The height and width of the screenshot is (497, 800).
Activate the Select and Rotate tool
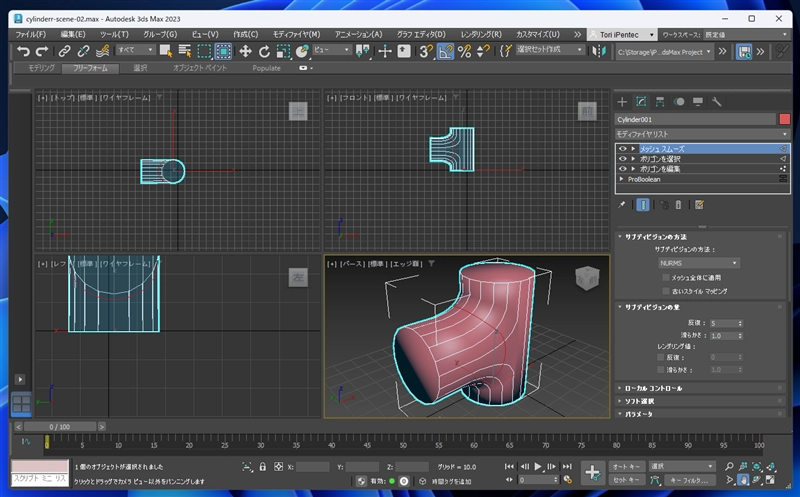tap(264, 51)
